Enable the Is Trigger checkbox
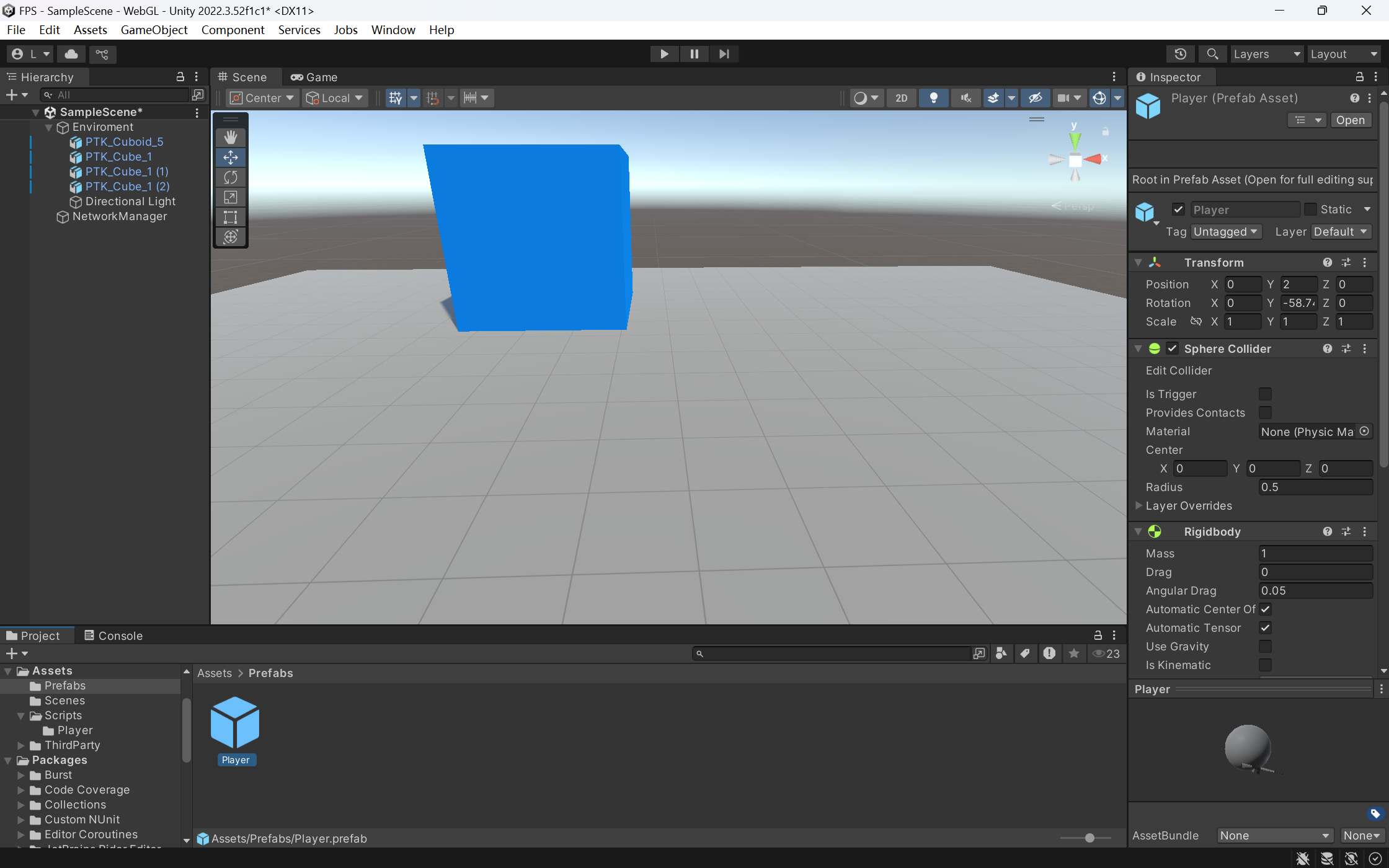 pyautogui.click(x=1265, y=394)
